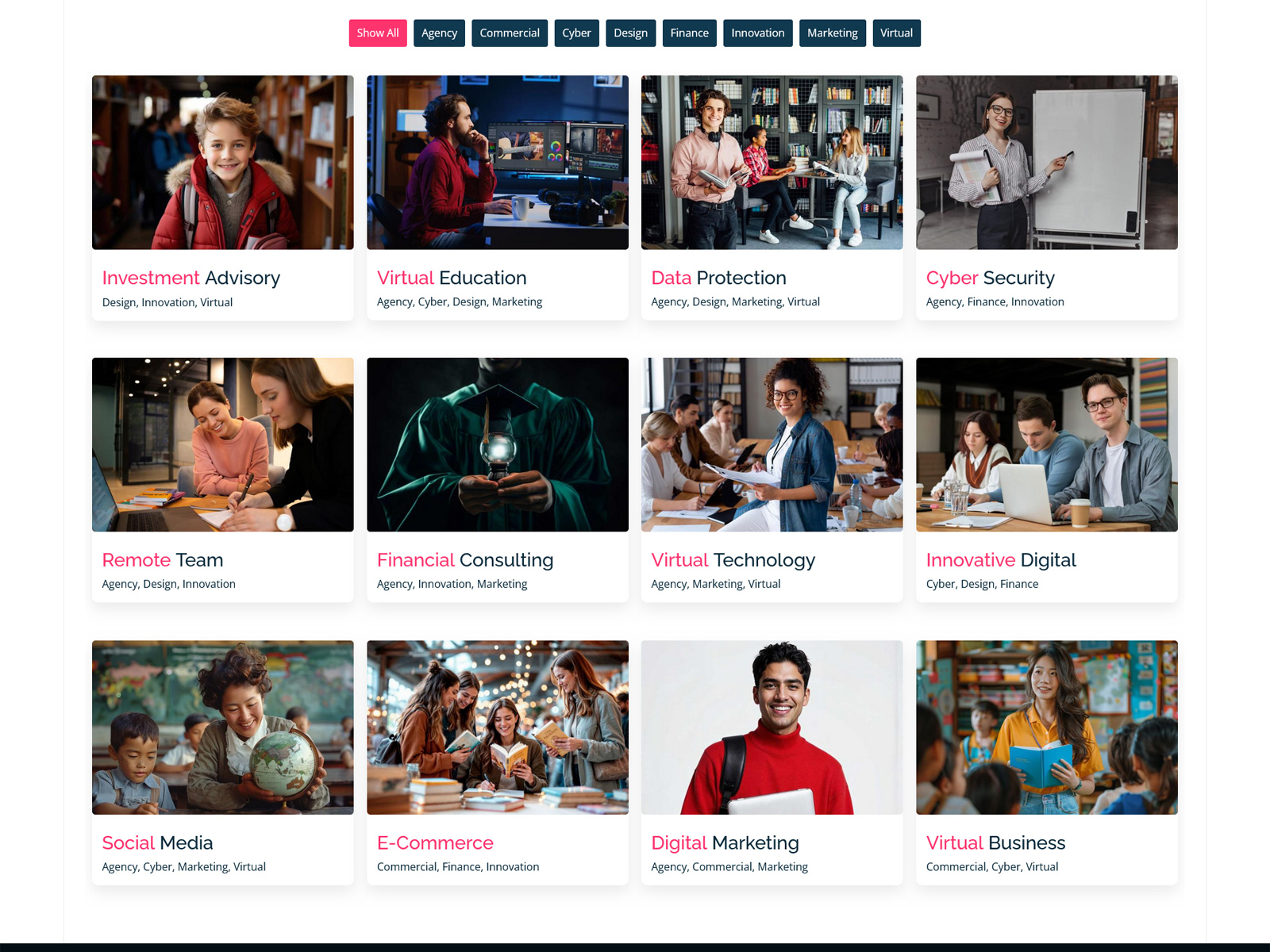
Task: Open the Digital Marketing card title
Action: pyautogui.click(x=725, y=843)
